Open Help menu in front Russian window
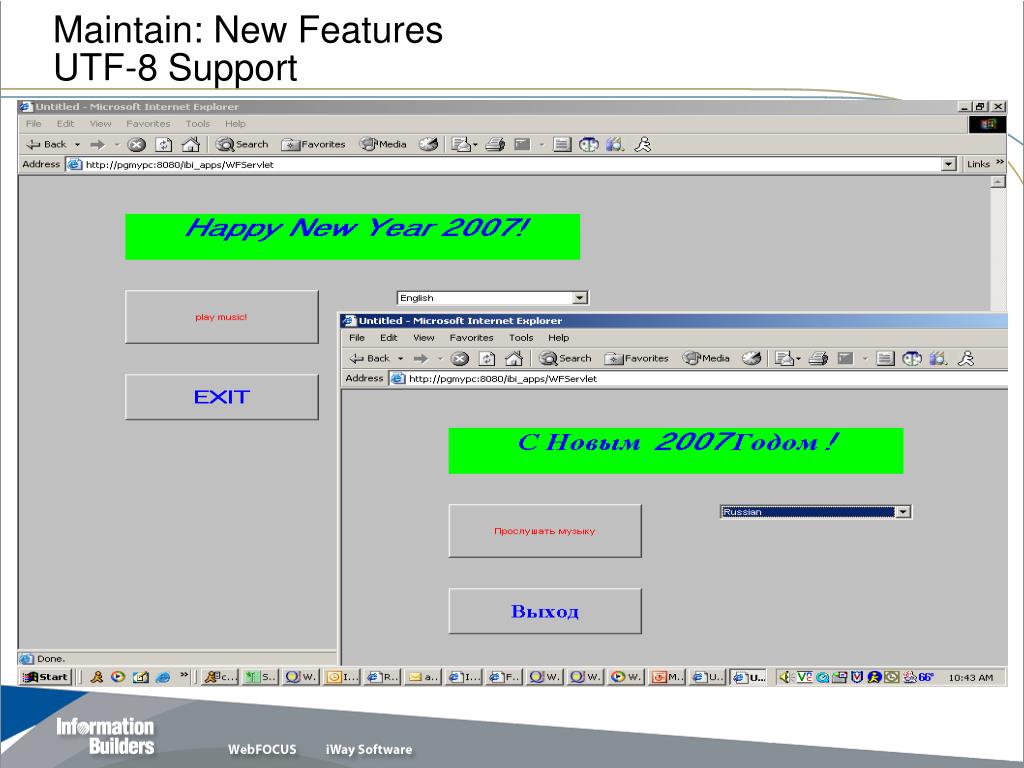 (558, 338)
